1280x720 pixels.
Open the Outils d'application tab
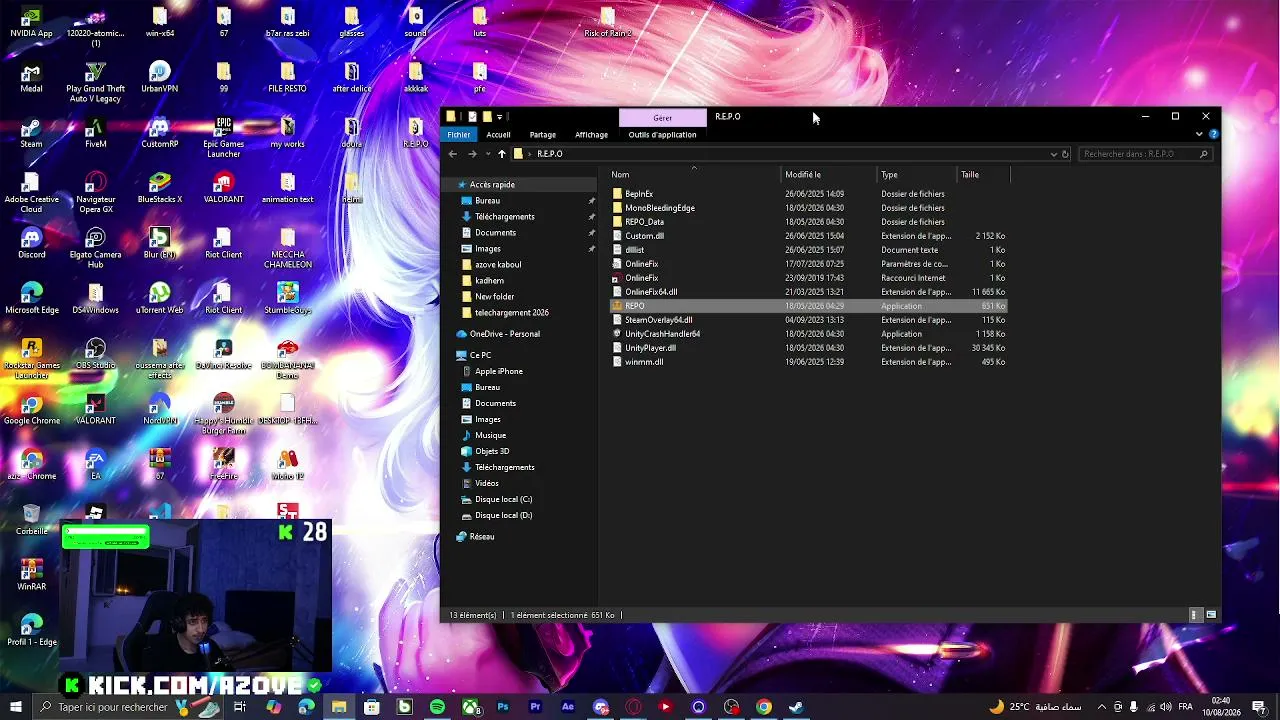[662, 134]
